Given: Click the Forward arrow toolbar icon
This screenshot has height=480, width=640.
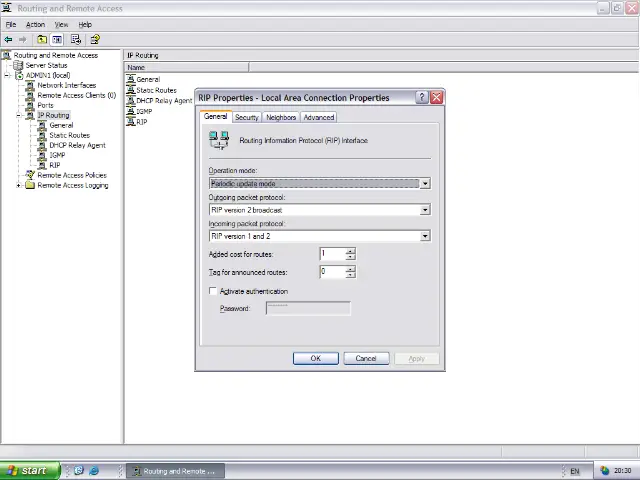Looking at the screenshot, I should pyautogui.click(x=22, y=40).
